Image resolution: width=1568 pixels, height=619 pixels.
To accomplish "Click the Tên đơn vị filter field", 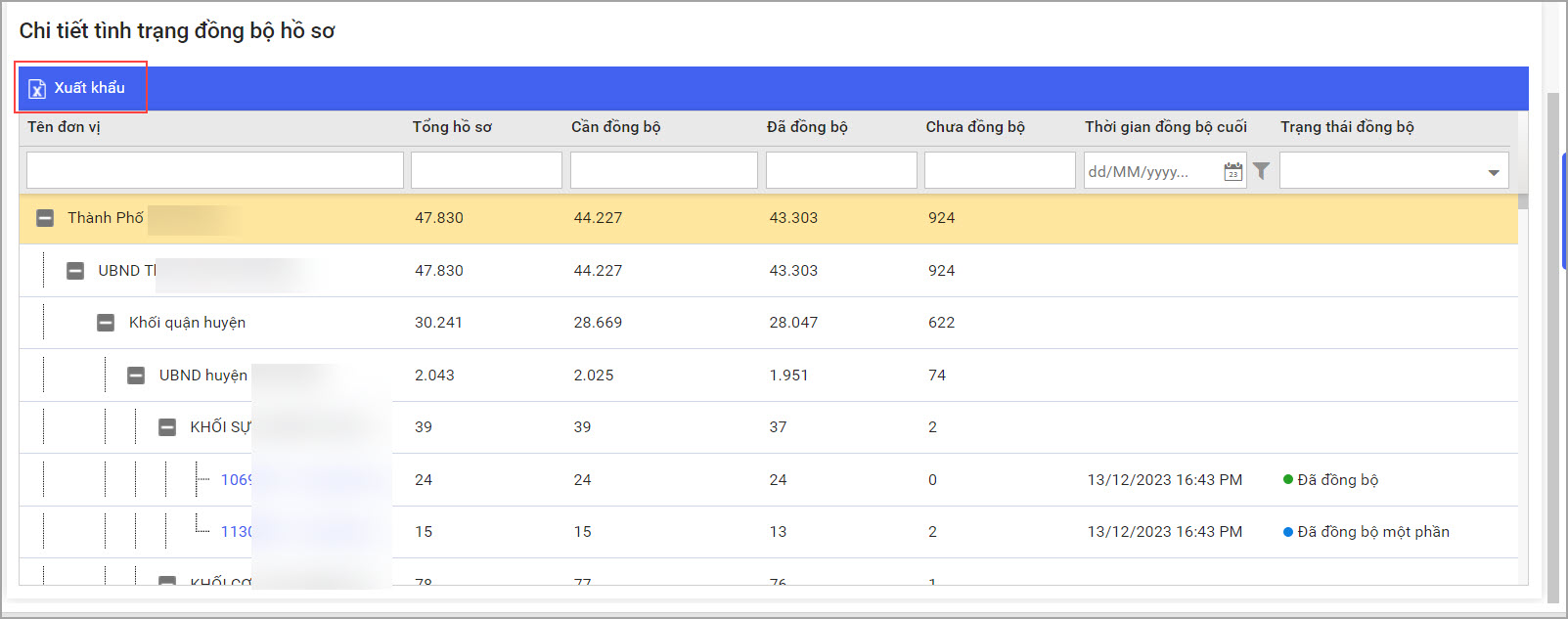I will 215,170.
